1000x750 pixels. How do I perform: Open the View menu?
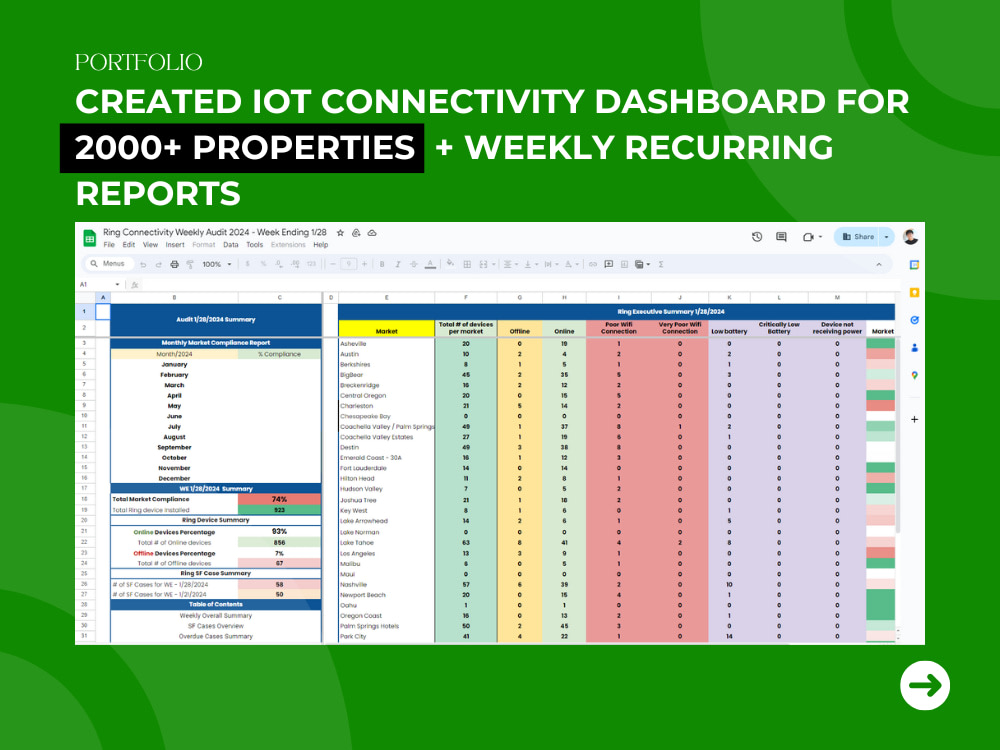pos(151,245)
